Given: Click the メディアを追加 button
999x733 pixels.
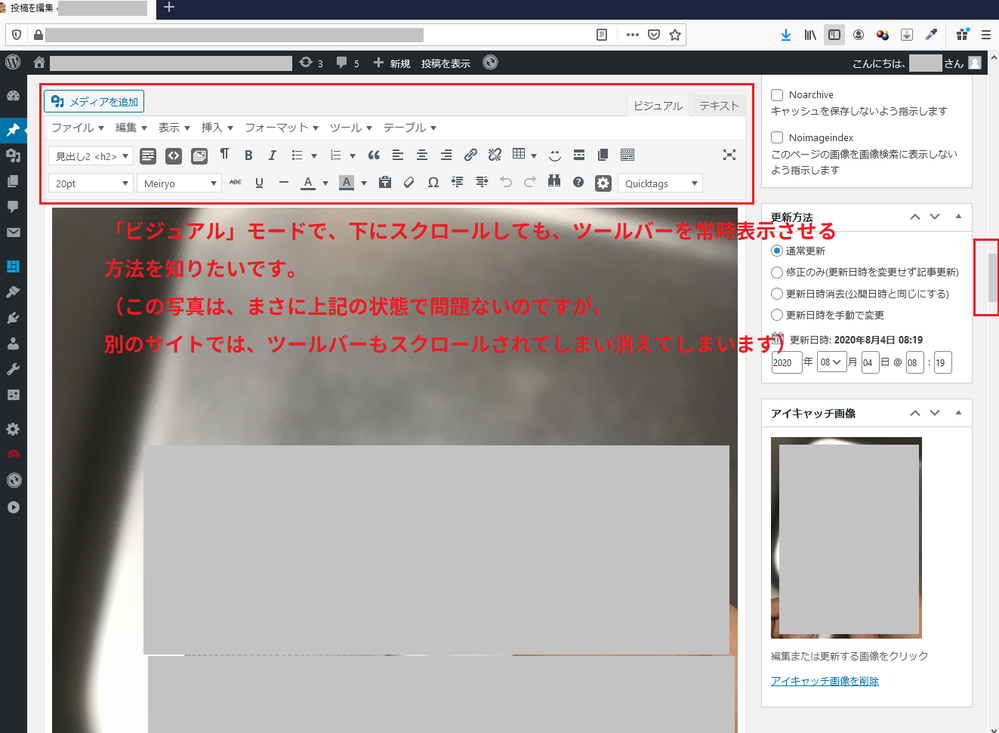Looking at the screenshot, I should pyautogui.click(x=95, y=101).
